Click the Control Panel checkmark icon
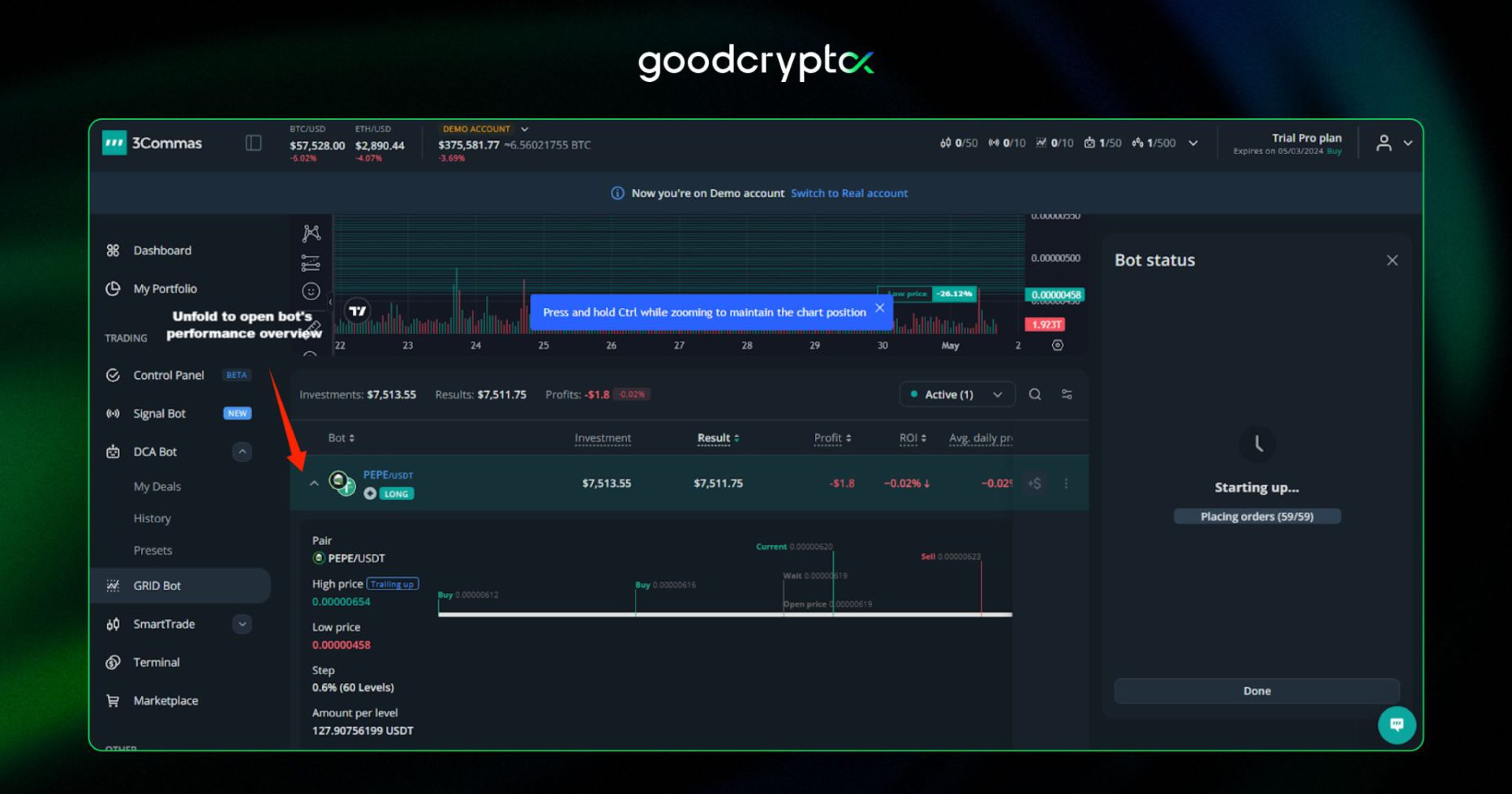 [x=113, y=375]
